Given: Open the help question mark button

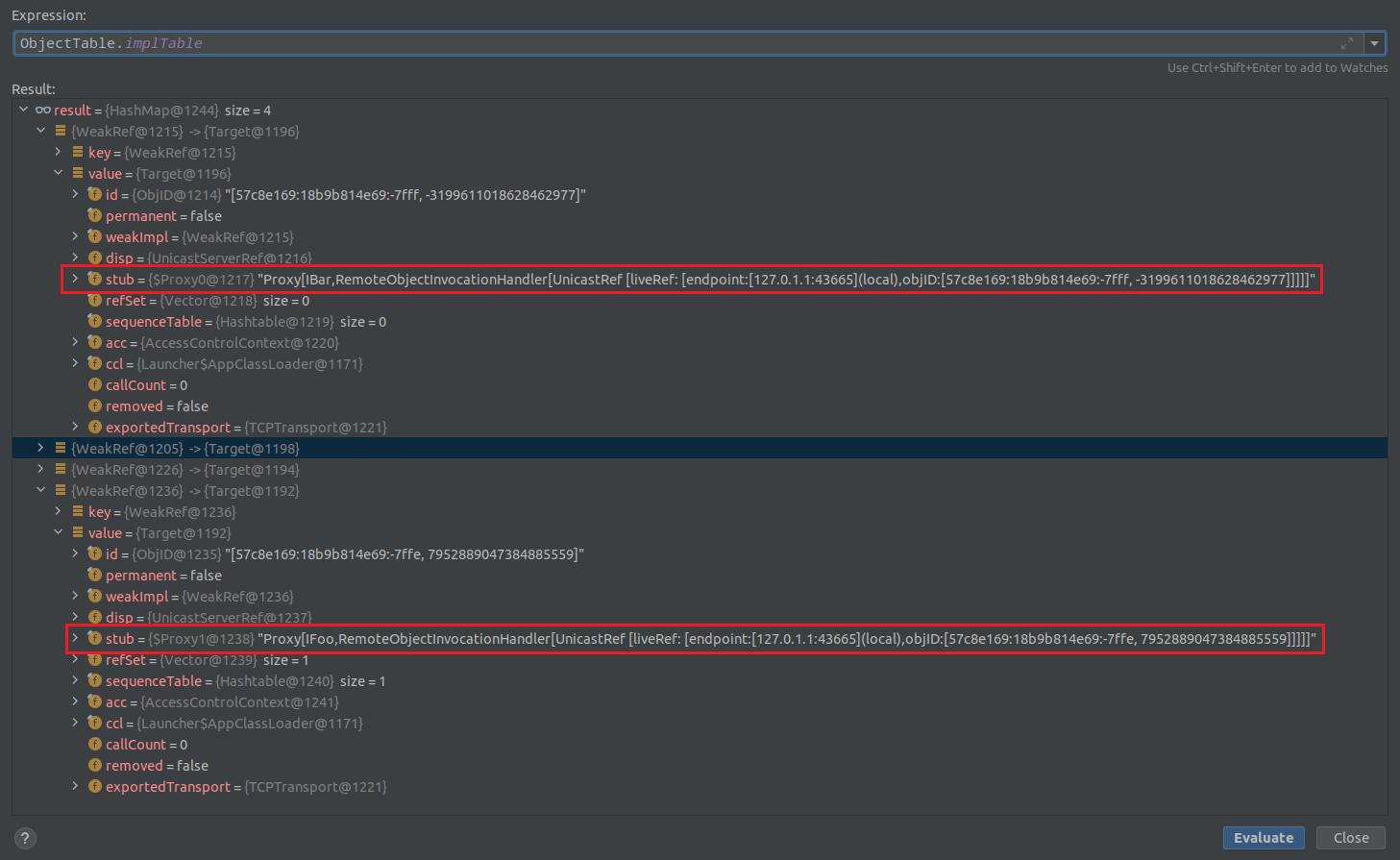Looking at the screenshot, I should click(25, 838).
